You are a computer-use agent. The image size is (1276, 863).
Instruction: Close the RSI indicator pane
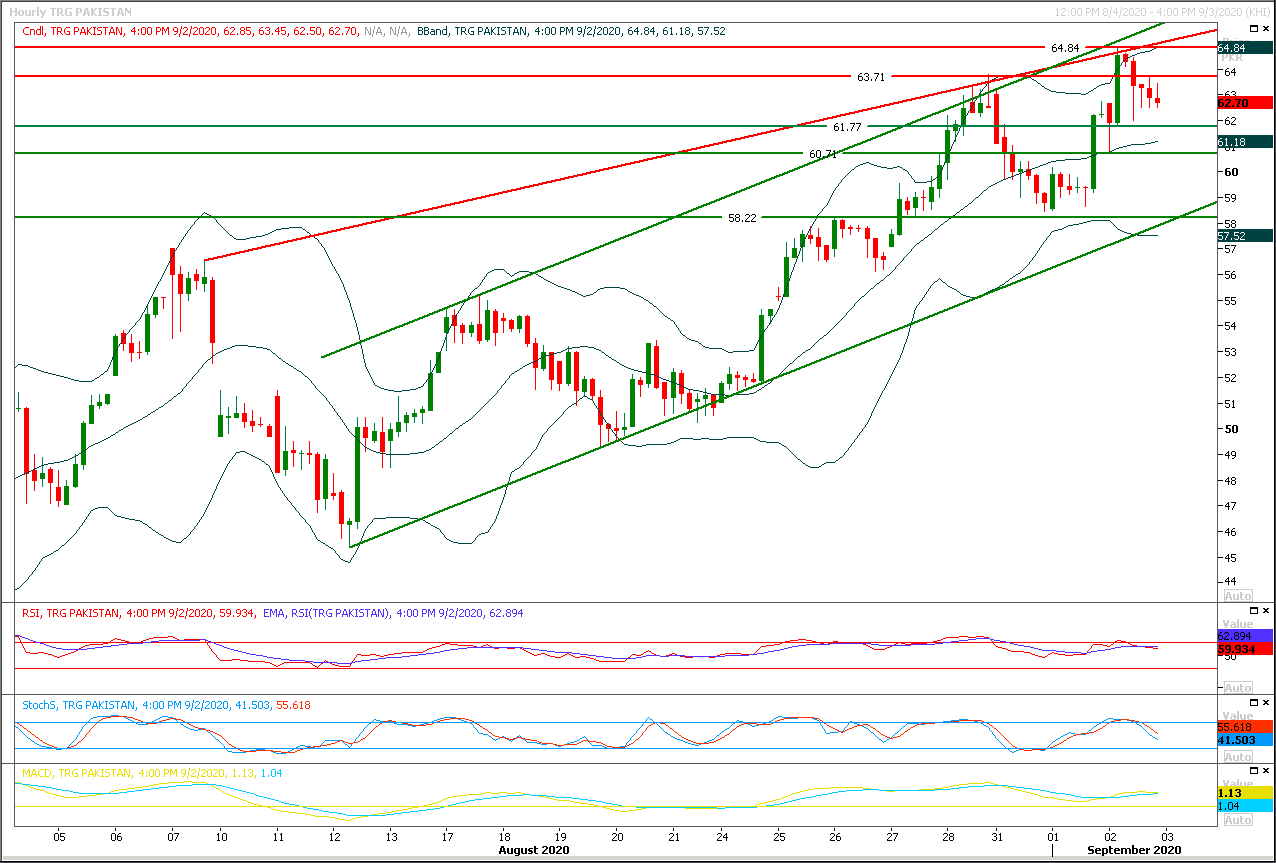click(1266, 610)
